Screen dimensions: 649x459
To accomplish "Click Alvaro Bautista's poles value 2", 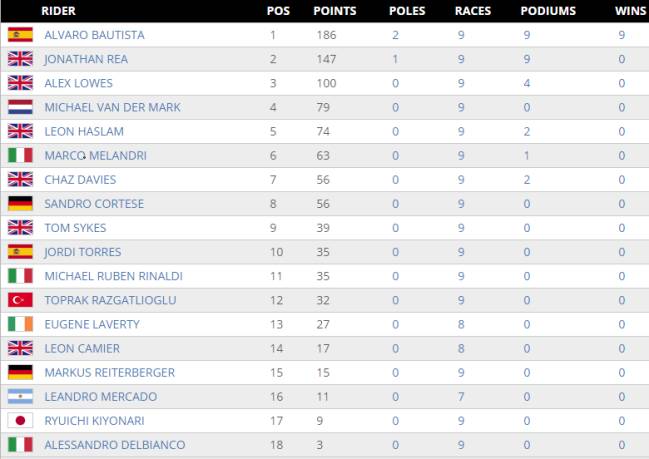I will [395, 35].
